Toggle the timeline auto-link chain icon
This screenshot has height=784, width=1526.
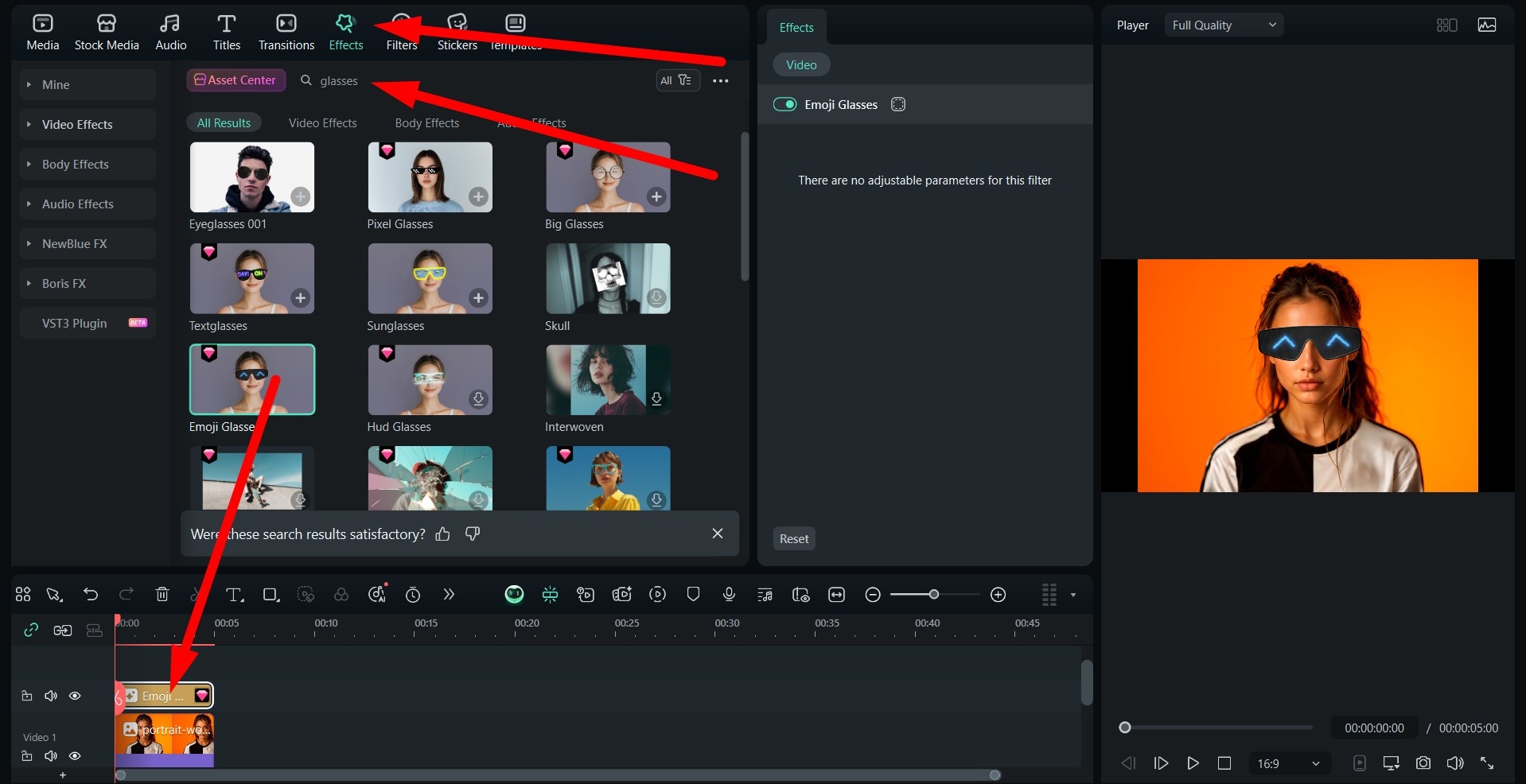point(31,630)
